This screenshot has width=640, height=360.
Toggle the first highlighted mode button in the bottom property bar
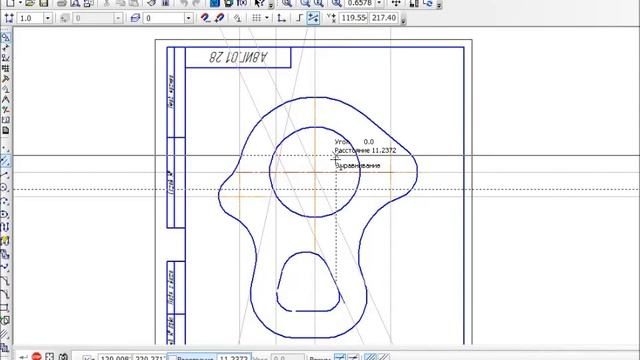coord(340,357)
